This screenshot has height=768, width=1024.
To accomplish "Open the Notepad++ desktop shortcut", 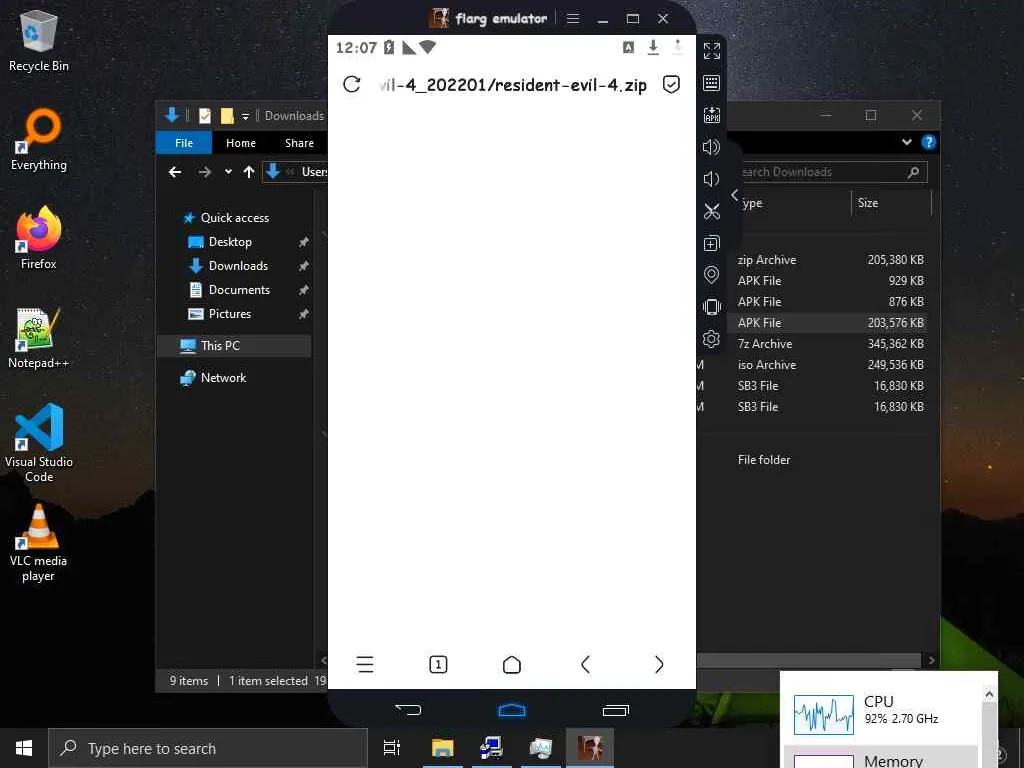I will tap(39, 338).
